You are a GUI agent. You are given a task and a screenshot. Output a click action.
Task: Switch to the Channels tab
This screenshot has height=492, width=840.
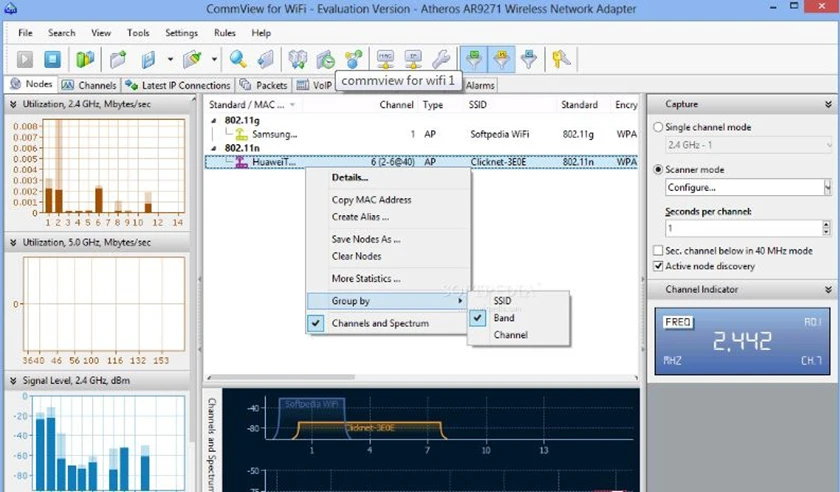89,85
